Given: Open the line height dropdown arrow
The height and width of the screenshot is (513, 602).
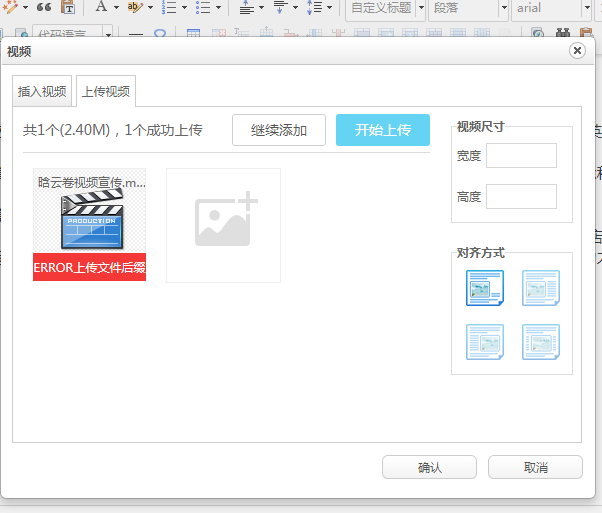Looking at the screenshot, I should (x=329, y=7).
